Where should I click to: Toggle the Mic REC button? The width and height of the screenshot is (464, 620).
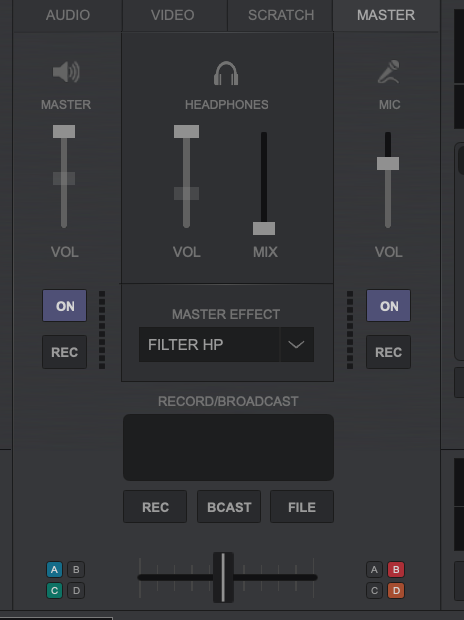(x=388, y=352)
